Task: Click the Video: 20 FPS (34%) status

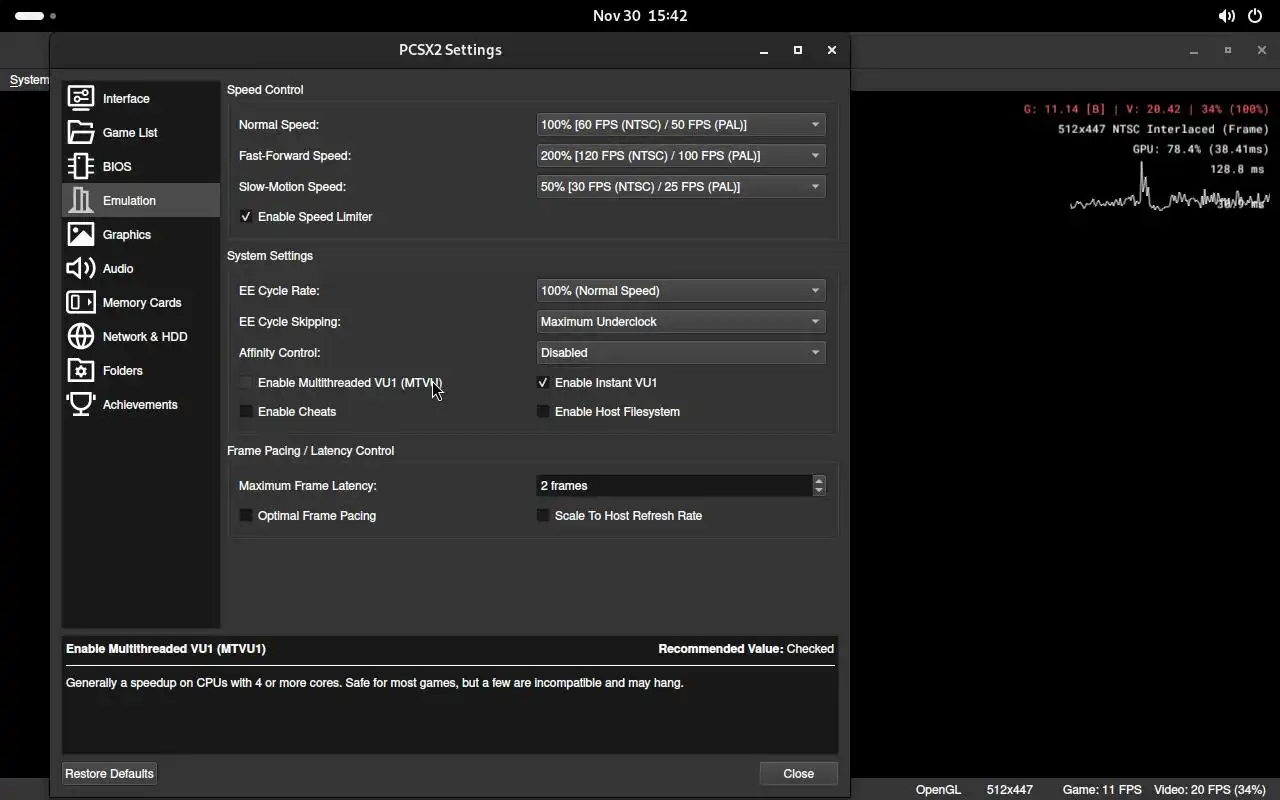Action: pos(1210,789)
